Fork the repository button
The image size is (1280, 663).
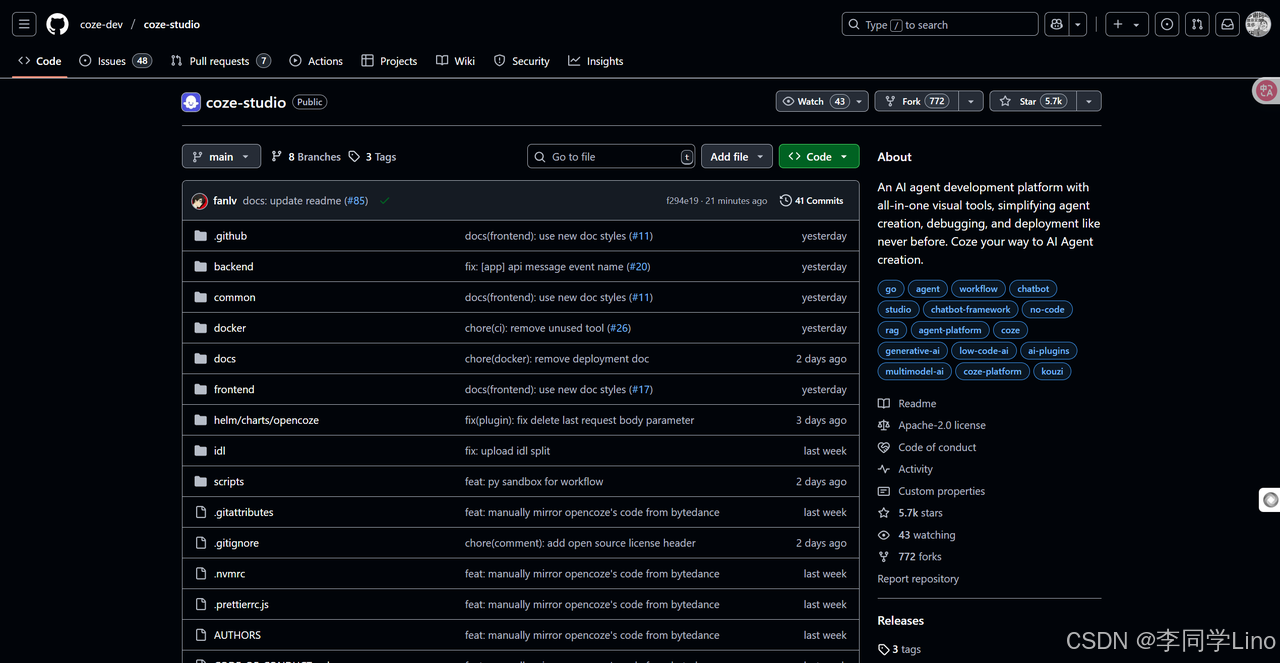916,101
